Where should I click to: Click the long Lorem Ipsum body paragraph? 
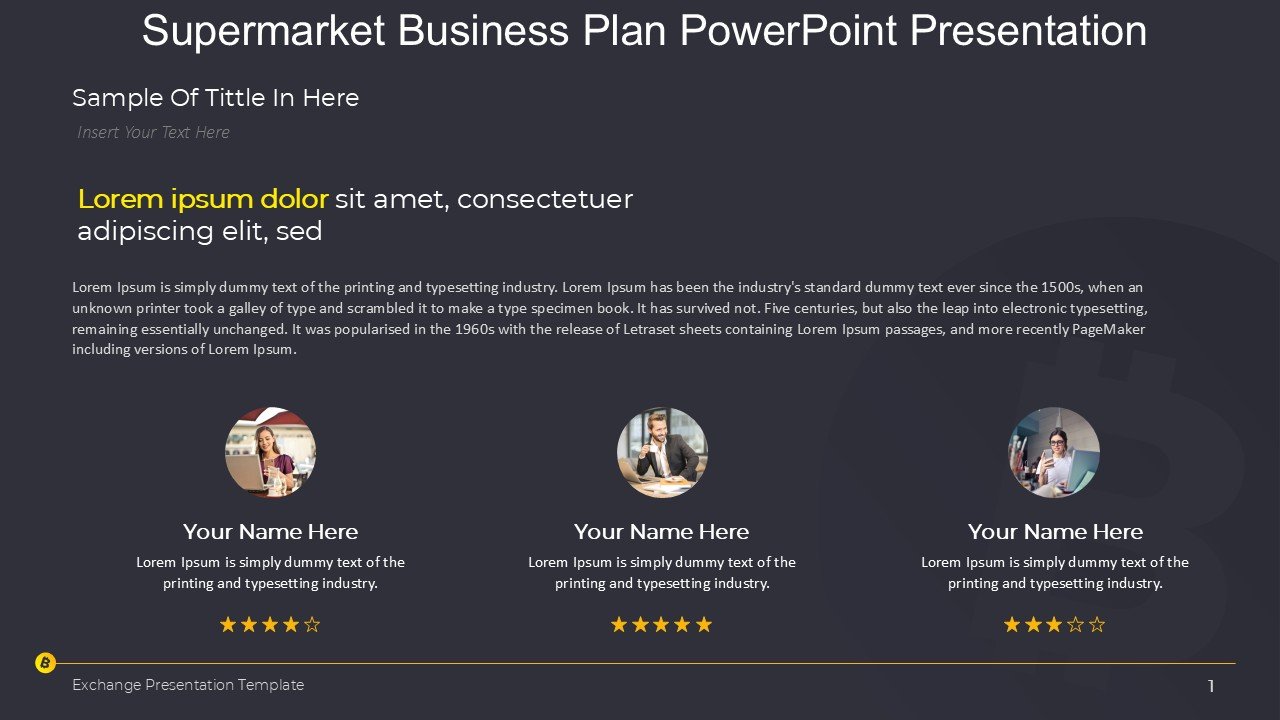610,318
